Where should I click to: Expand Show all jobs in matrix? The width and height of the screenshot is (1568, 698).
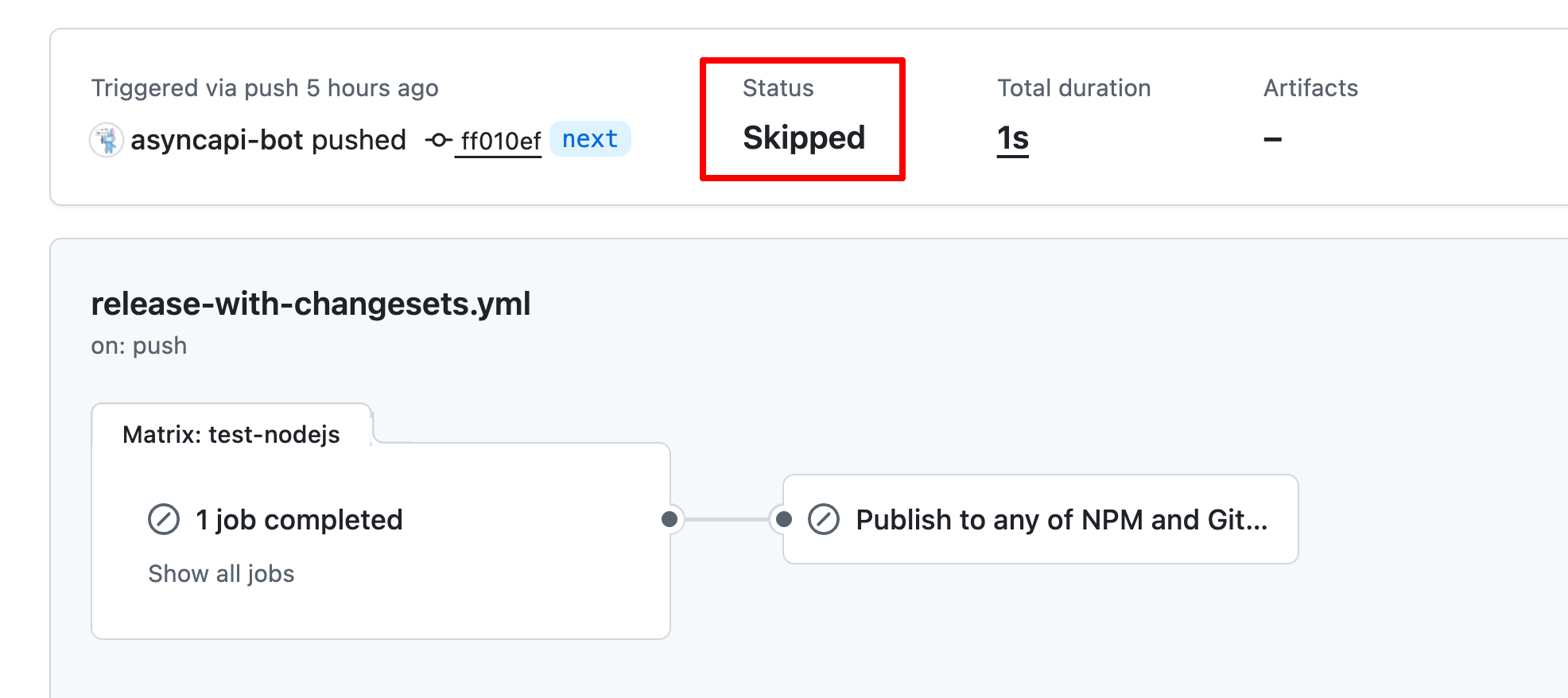pos(221,573)
